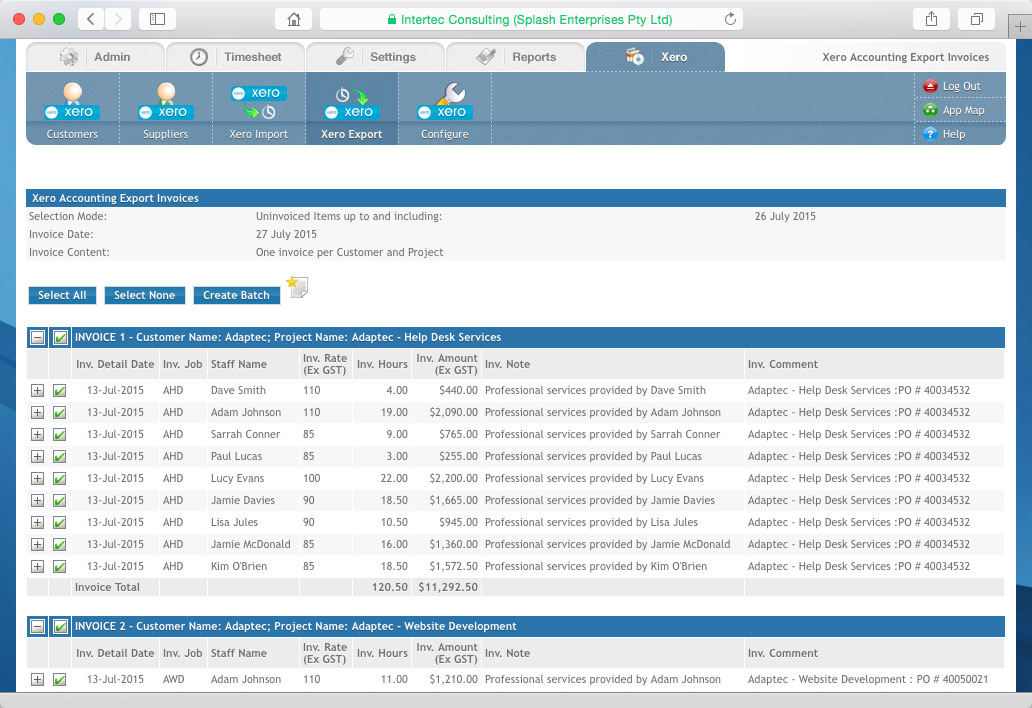This screenshot has height=708, width=1032.
Task: Open a new browser tab
Action: coord(1019,27)
